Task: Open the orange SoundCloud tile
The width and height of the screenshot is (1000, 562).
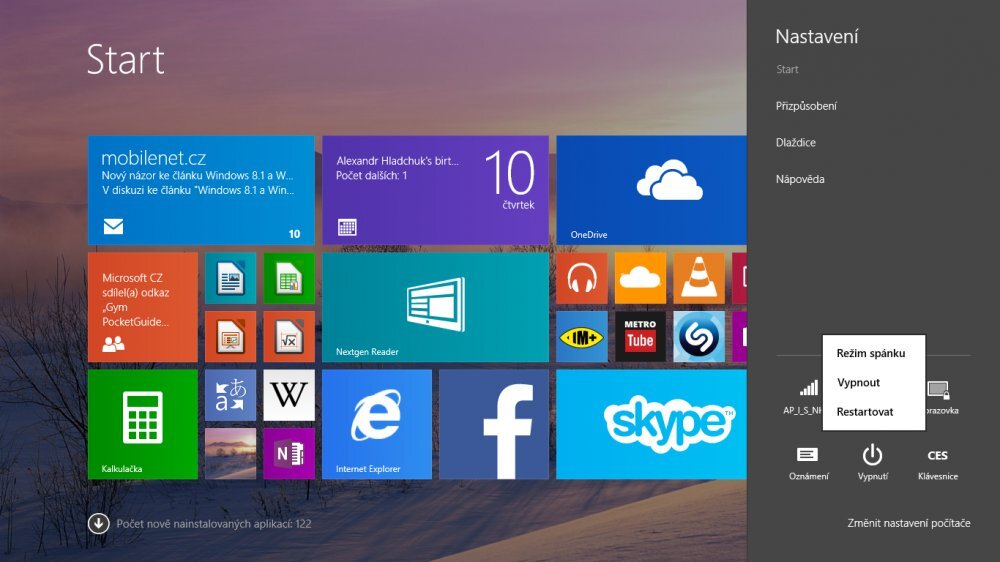Action: coord(640,278)
